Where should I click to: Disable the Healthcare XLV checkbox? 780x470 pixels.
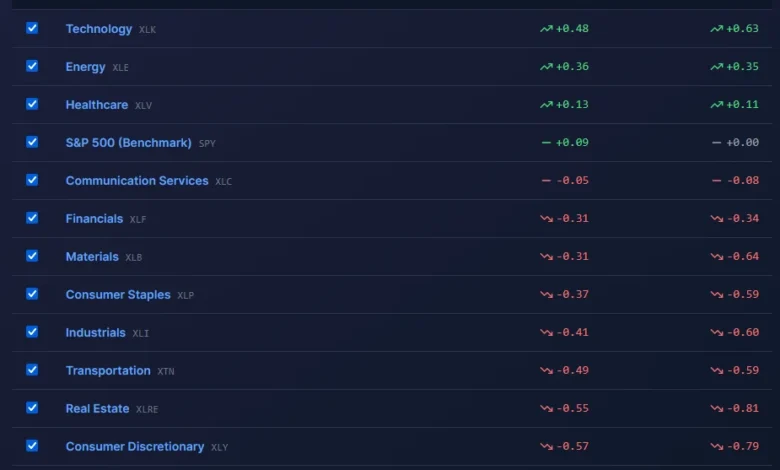click(x=32, y=104)
